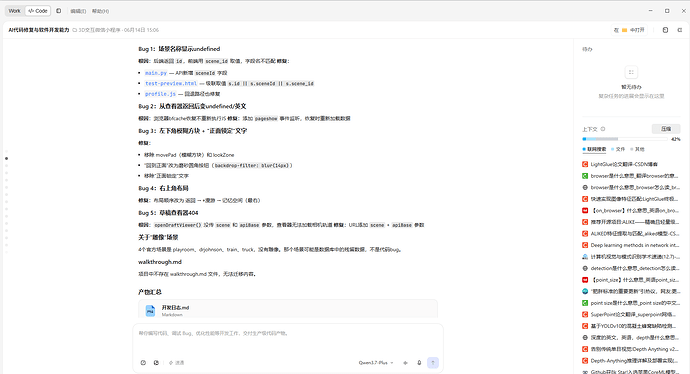Collapse the right sidebar with header icon

tap(679, 30)
